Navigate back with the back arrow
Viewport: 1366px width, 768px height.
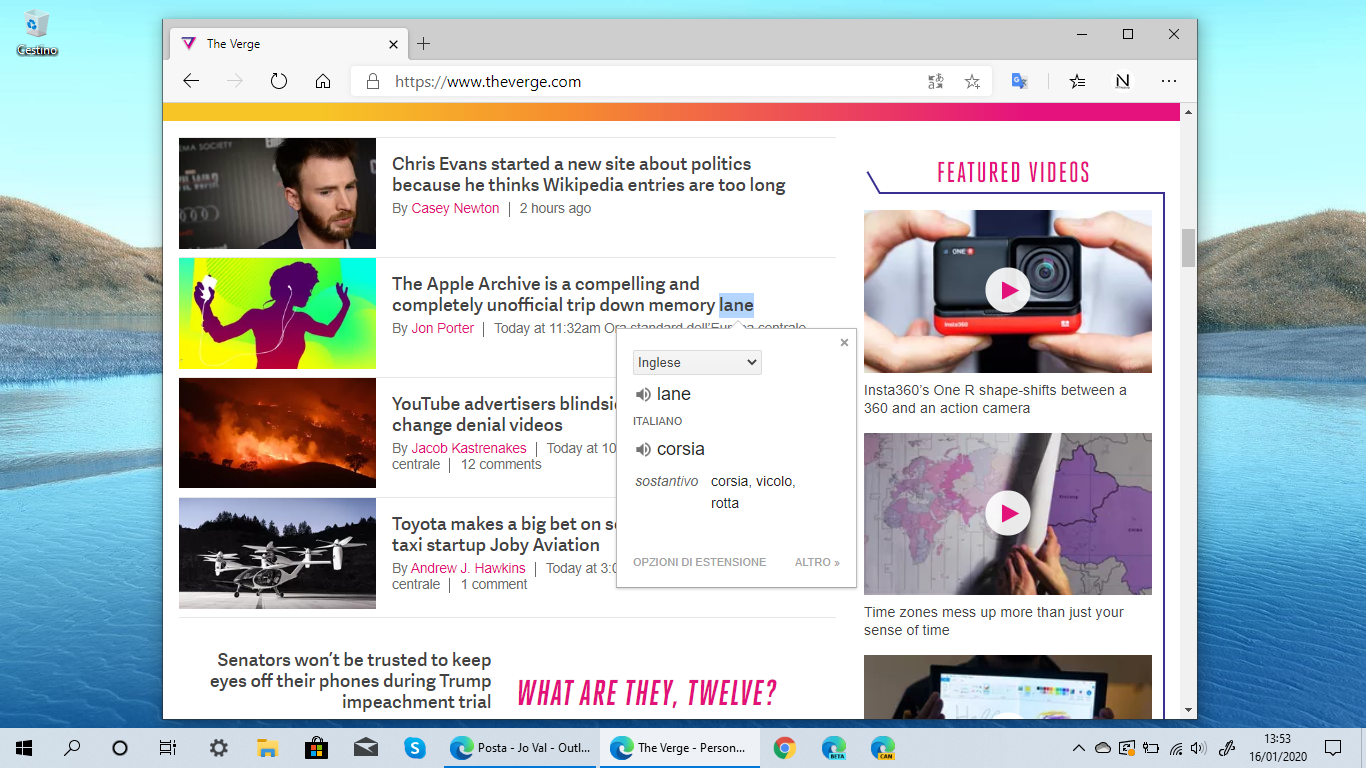click(191, 81)
